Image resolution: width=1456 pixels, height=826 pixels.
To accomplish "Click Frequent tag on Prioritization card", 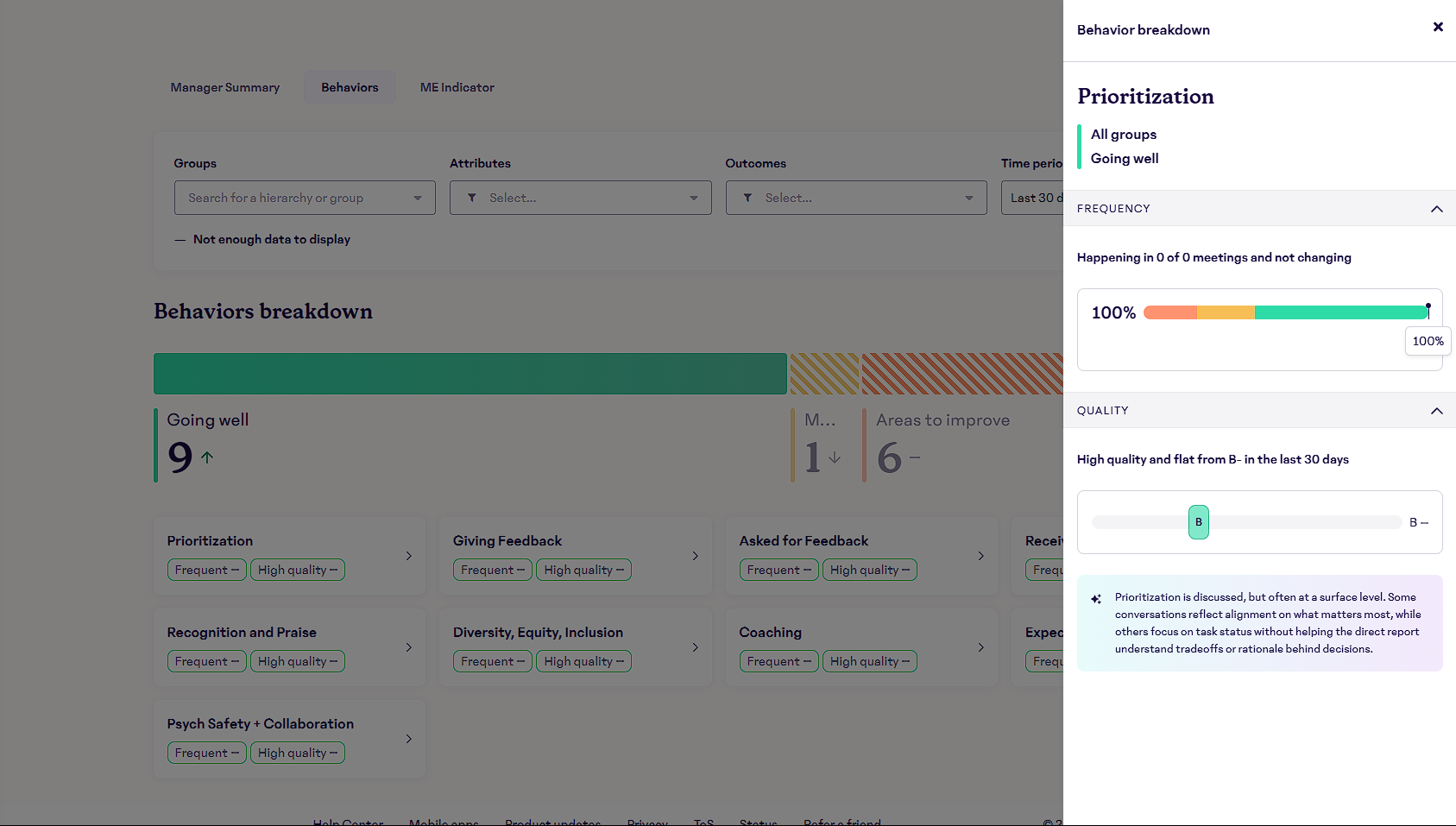I will coord(207,570).
